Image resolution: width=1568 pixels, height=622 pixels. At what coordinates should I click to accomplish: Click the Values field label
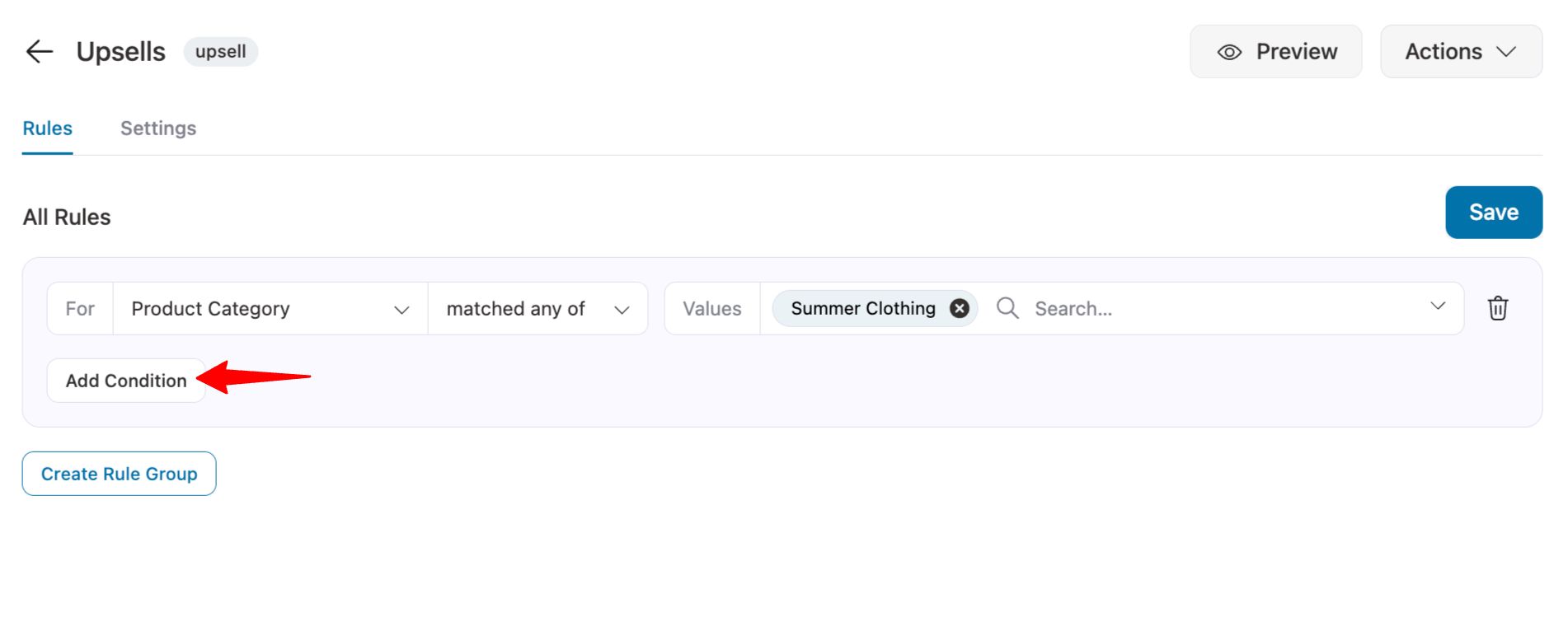point(711,309)
